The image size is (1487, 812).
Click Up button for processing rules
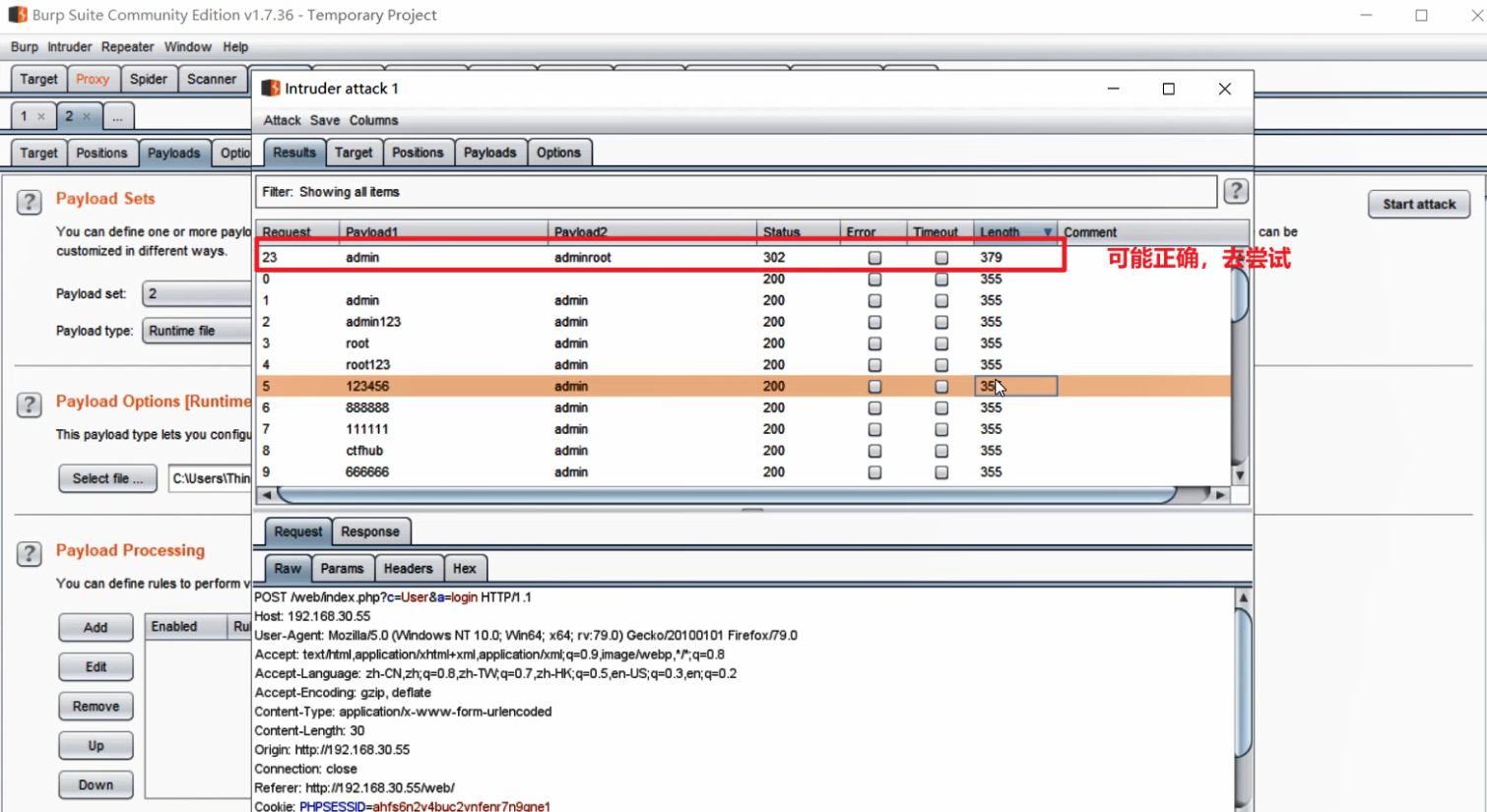[x=96, y=745]
